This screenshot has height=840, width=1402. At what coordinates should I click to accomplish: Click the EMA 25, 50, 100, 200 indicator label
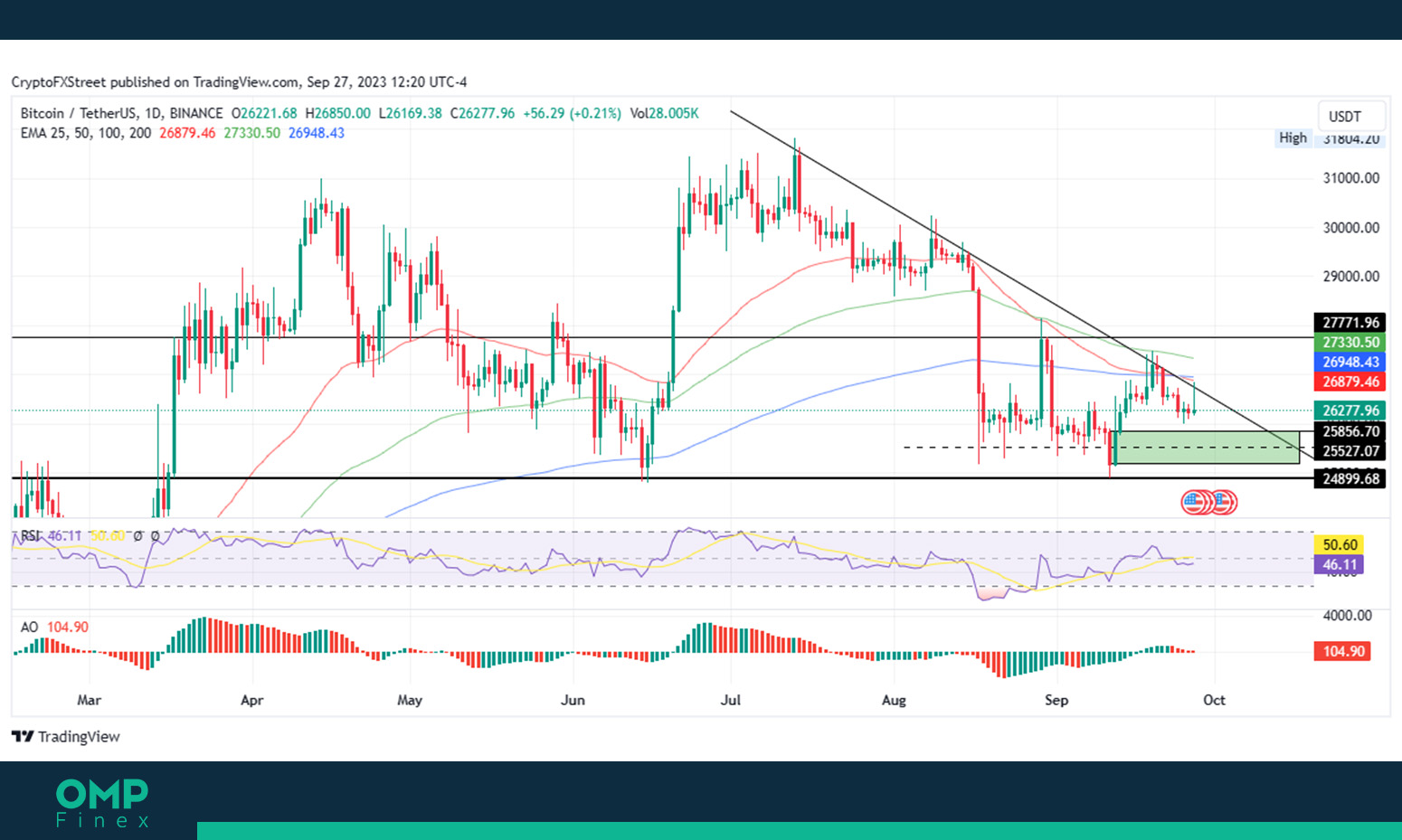[86, 133]
